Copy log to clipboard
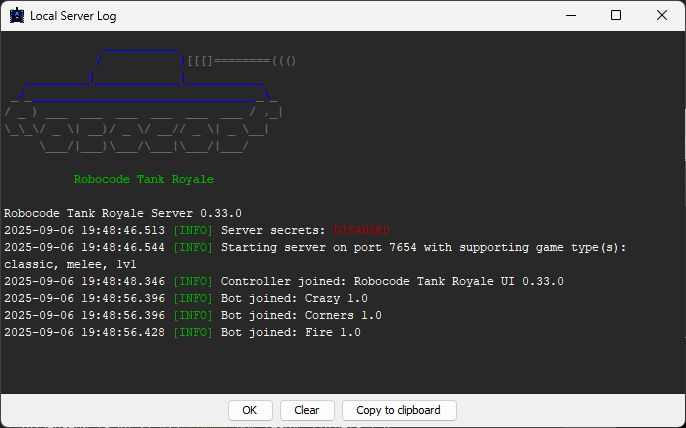 (x=398, y=410)
